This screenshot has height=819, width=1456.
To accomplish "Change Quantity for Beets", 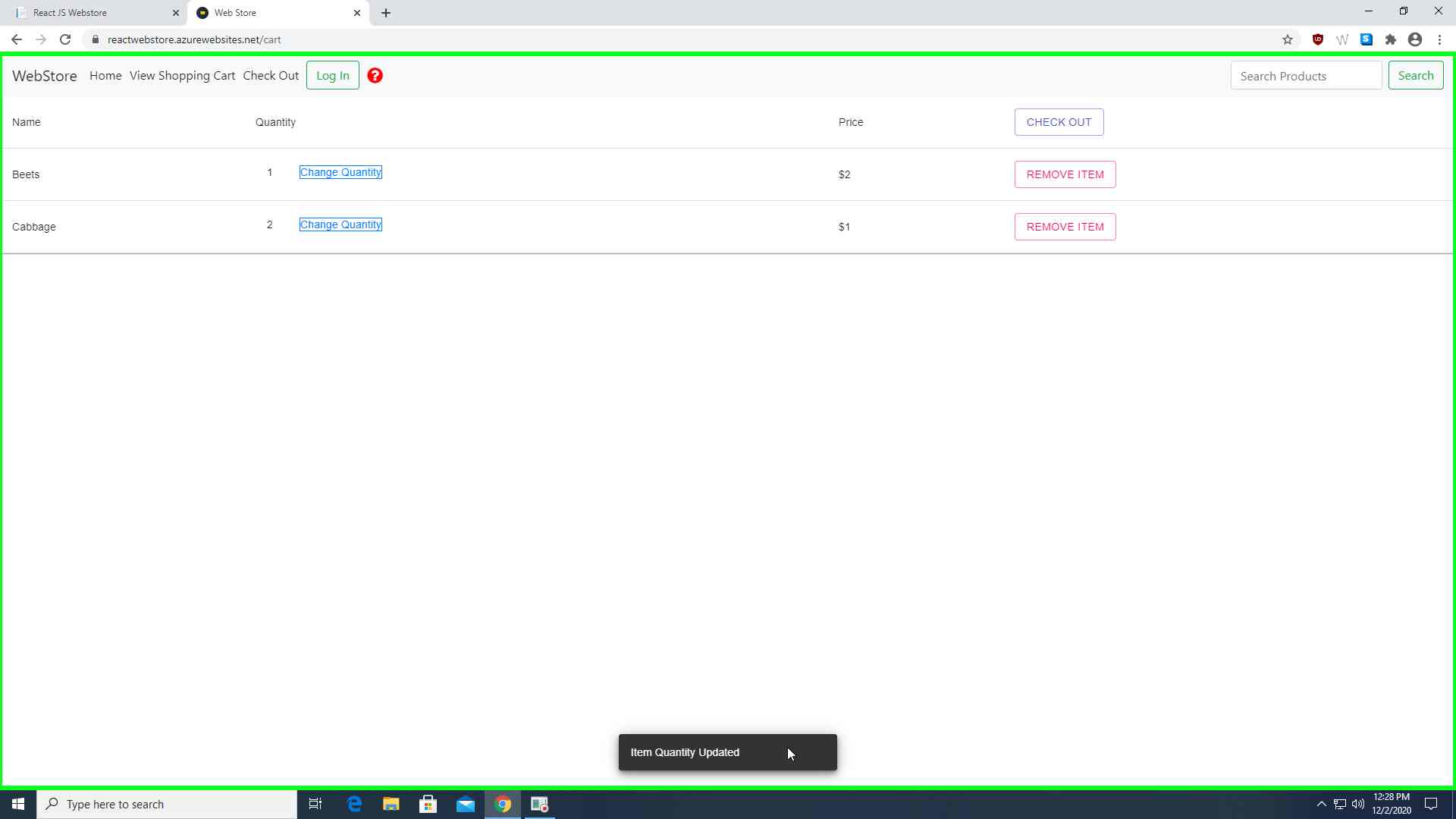I will (340, 172).
